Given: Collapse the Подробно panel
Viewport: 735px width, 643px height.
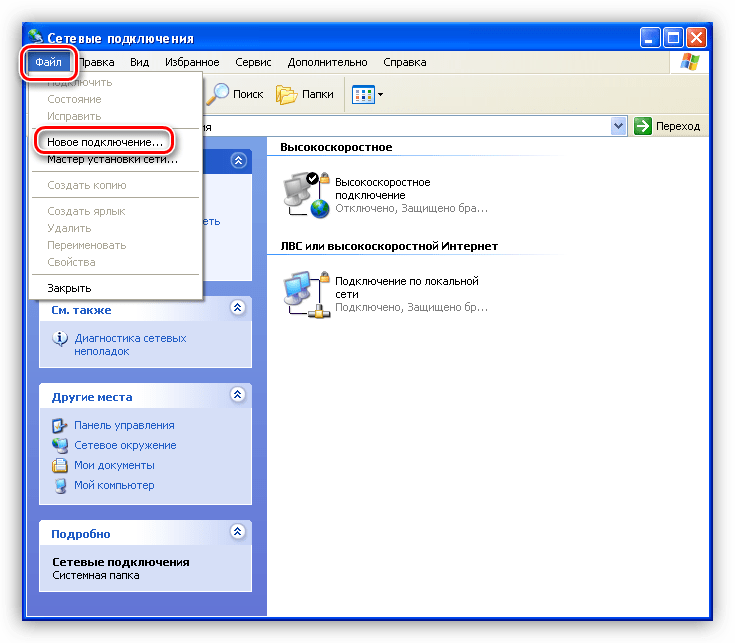Looking at the screenshot, I should [x=238, y=531].
